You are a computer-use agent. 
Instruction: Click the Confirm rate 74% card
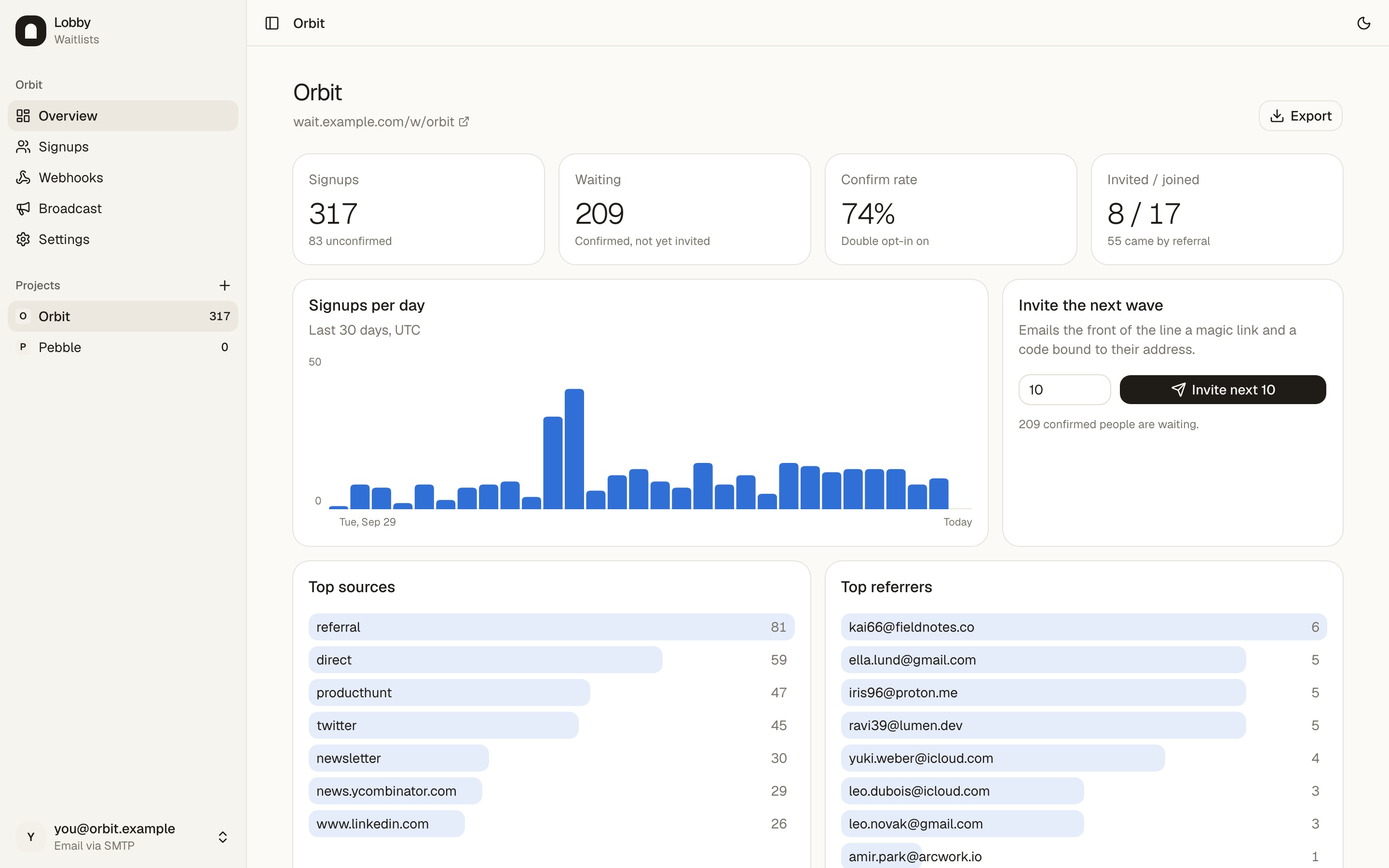click(951, 209)
